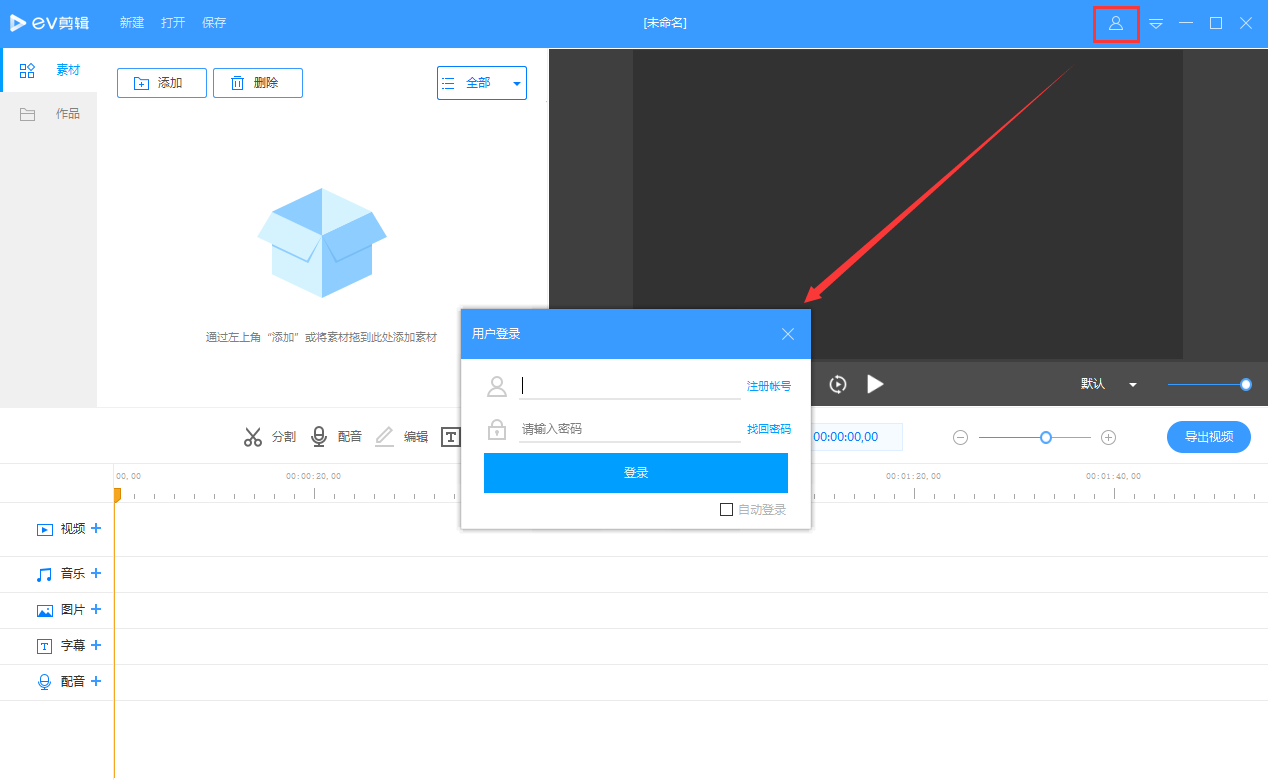This screenshot has height=780, width=1268.
Task: Open the 注册帐号 register account link
Action: 768,385
